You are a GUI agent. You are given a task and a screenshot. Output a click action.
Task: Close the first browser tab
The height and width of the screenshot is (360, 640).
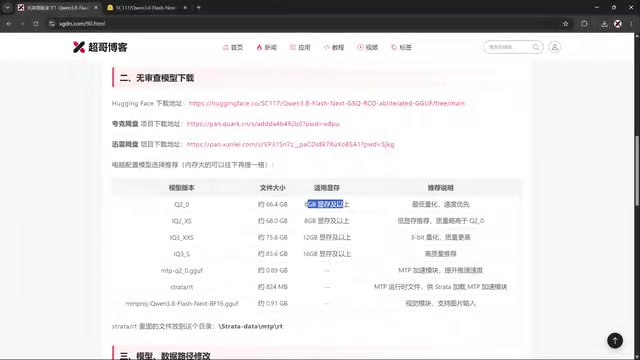coord(96,7)
